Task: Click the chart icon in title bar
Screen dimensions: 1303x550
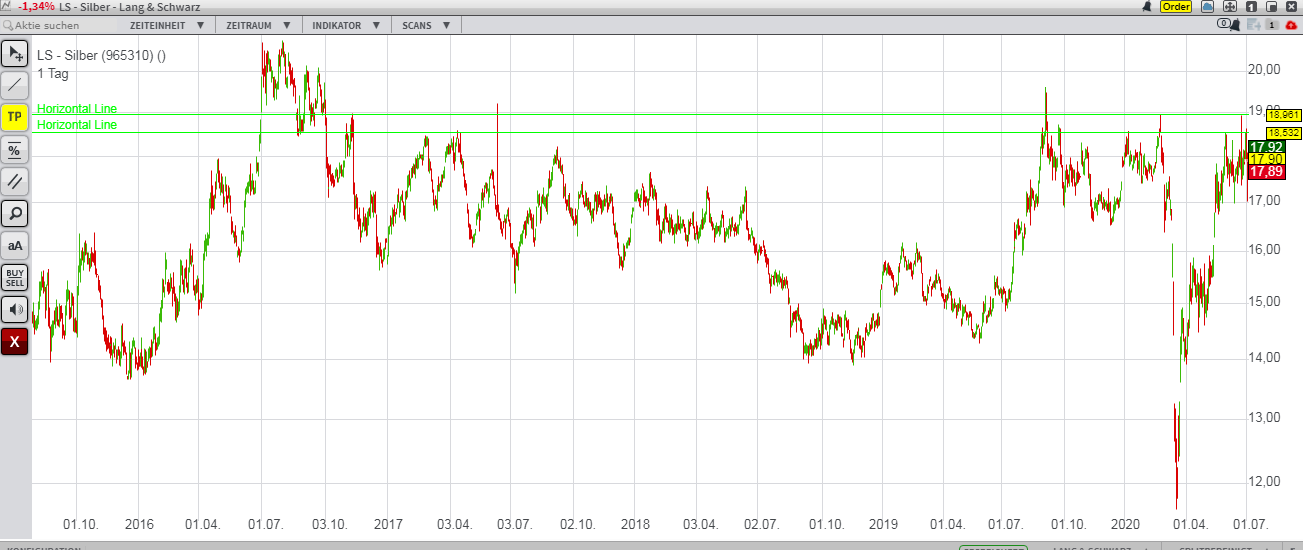Action: [8, 6]
